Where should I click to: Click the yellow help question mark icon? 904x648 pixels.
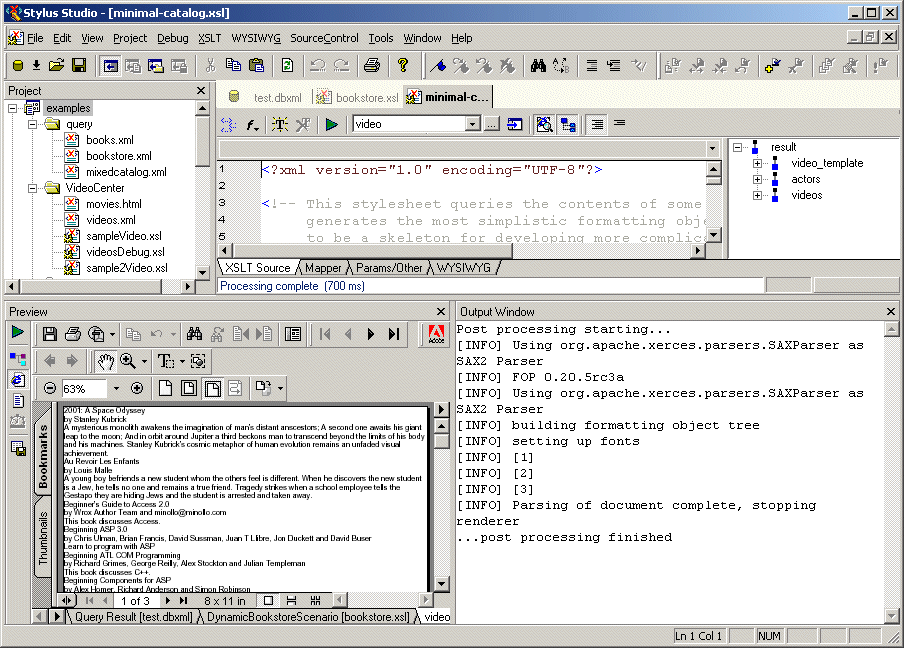point(403,66)
